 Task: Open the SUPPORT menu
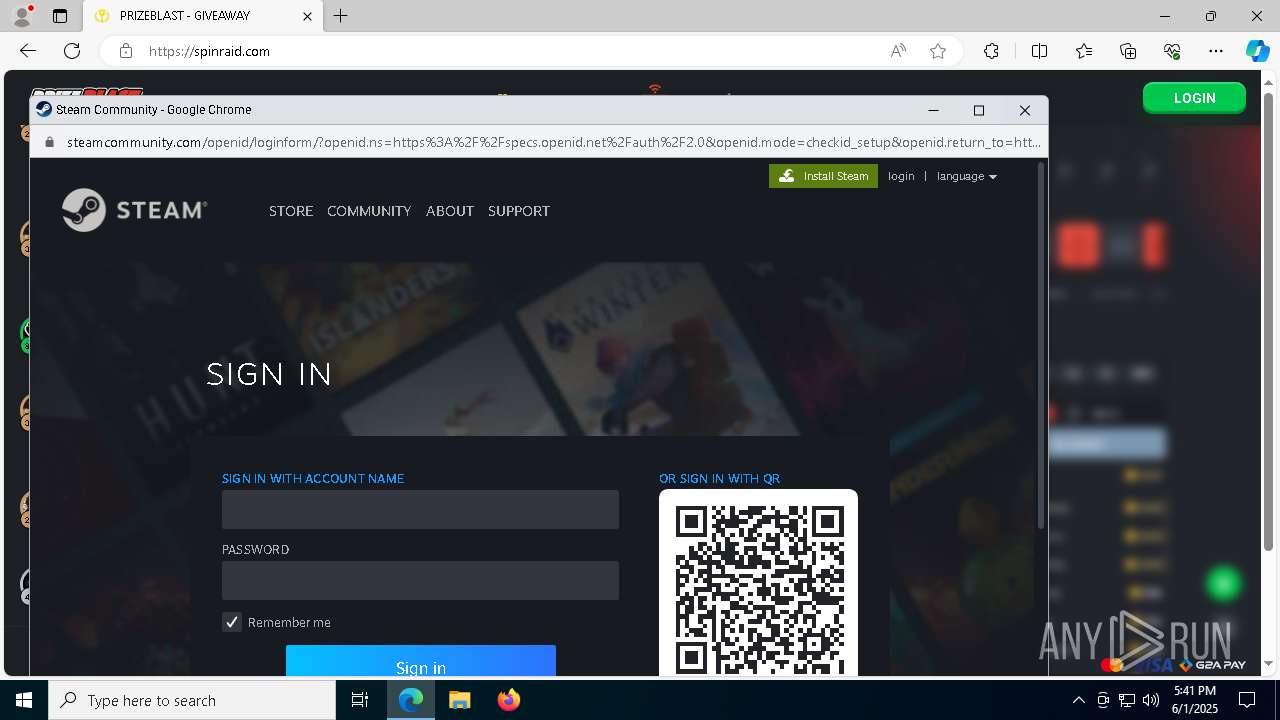click(x=519, y=211)
